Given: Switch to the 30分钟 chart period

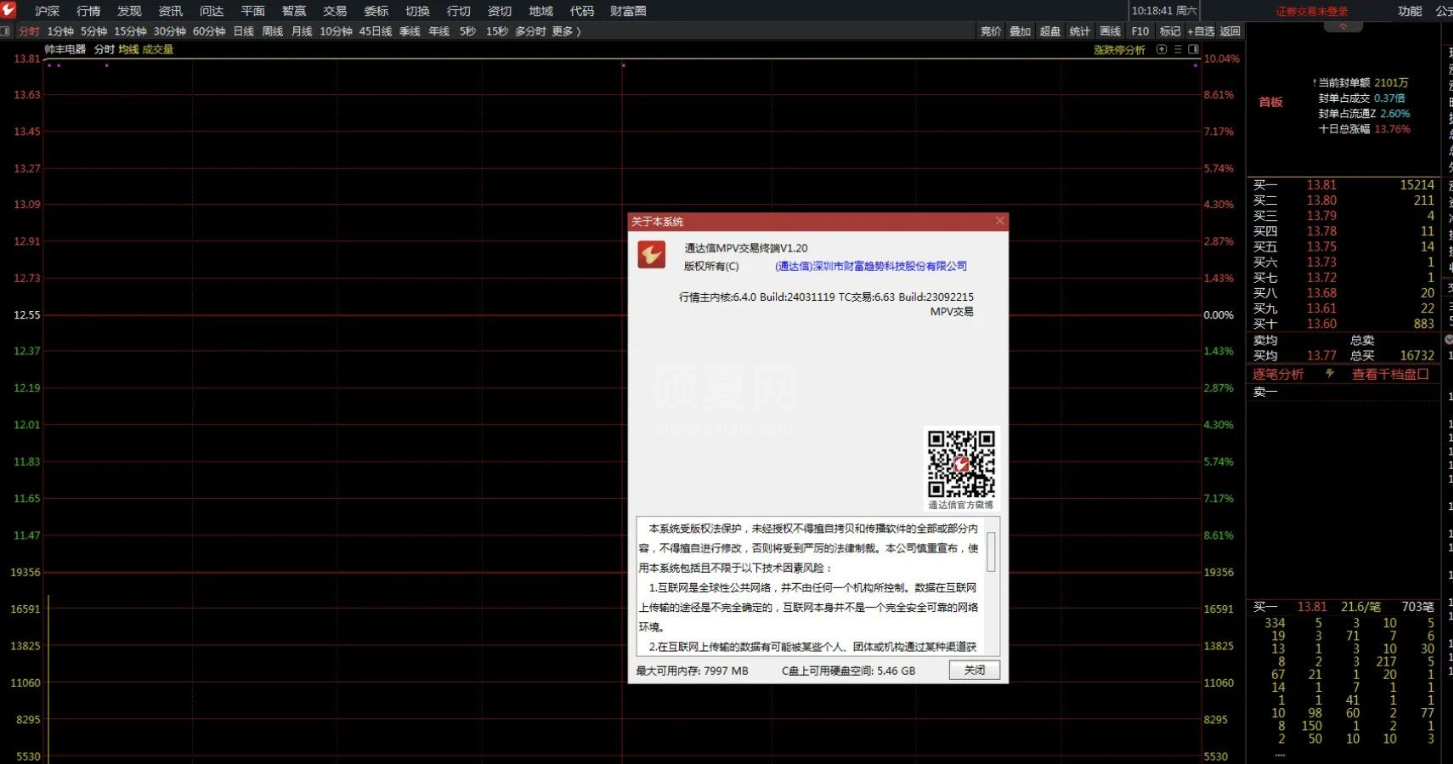Looking at the screenshot, I should [170, 31].
